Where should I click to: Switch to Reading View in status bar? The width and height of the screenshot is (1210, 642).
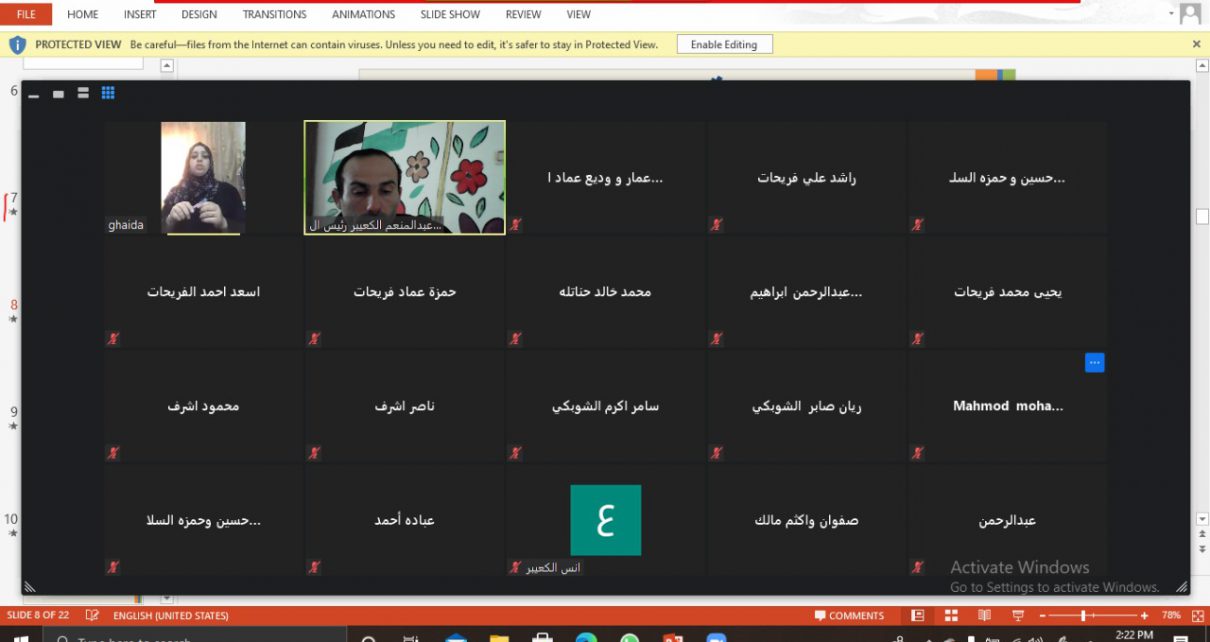tap(984, 616)
